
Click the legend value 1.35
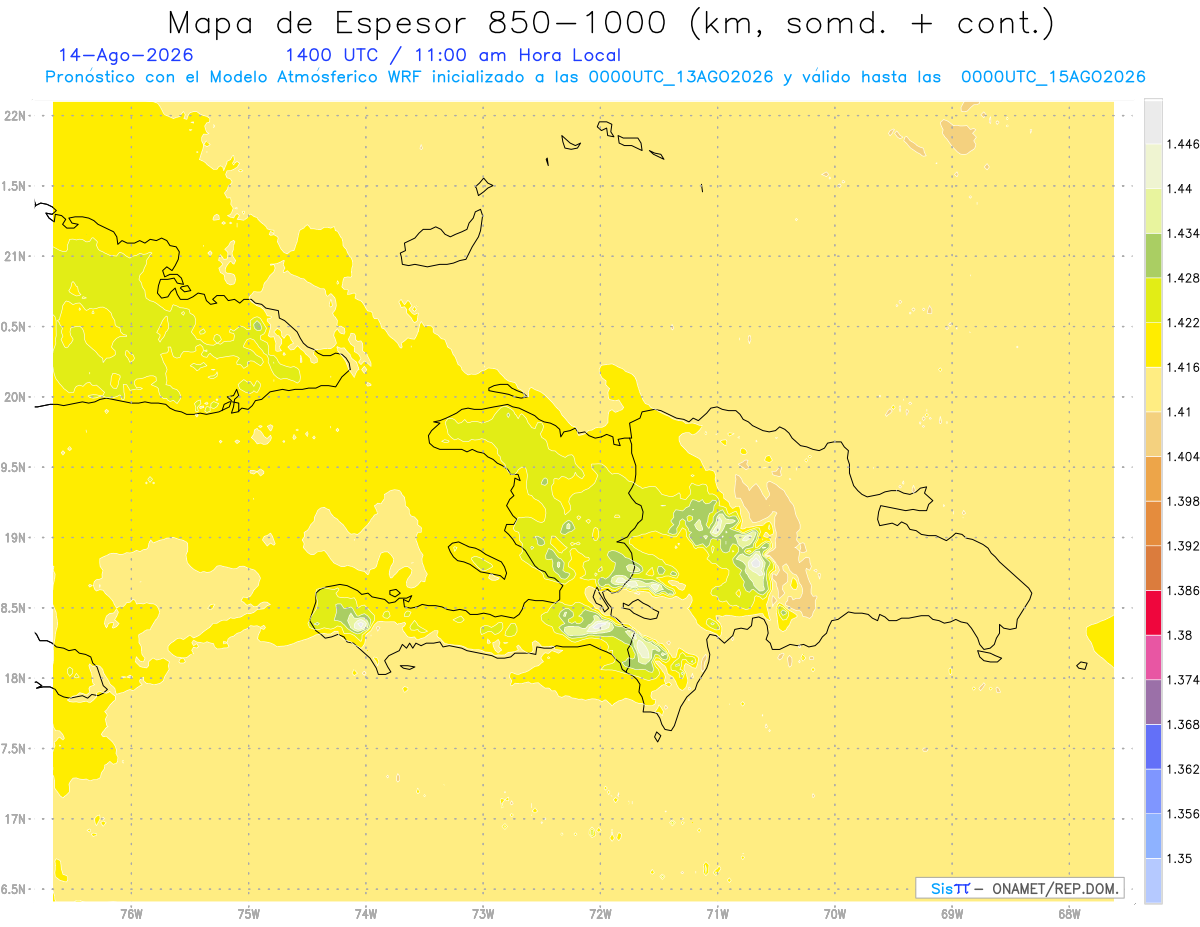(x=1178, y=858)
